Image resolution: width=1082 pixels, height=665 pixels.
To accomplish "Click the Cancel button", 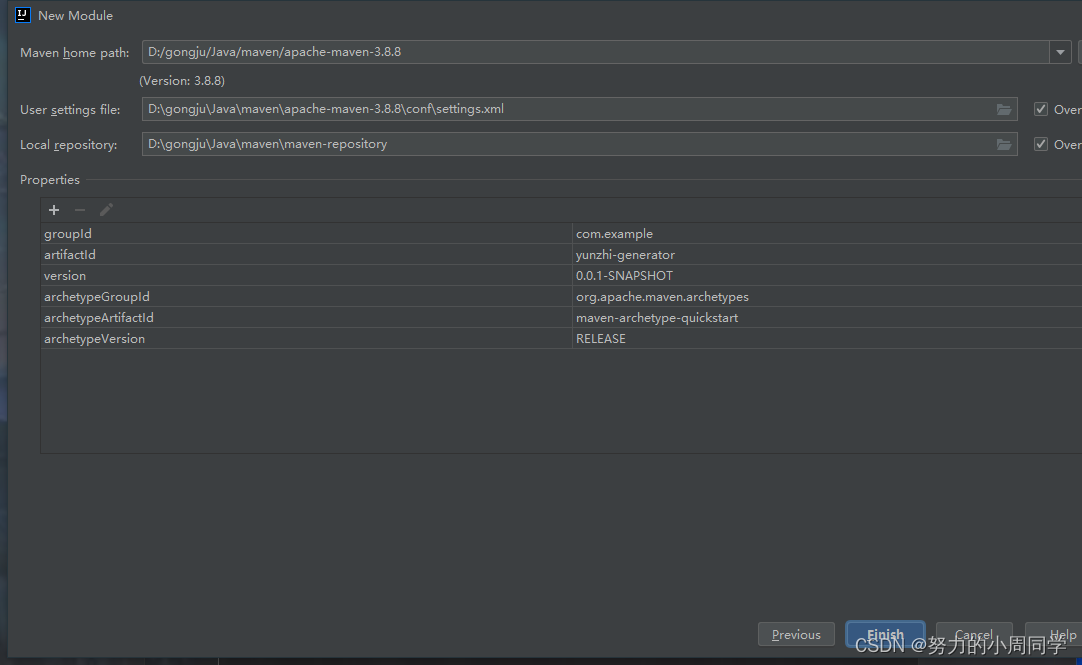I will point(973,634).
